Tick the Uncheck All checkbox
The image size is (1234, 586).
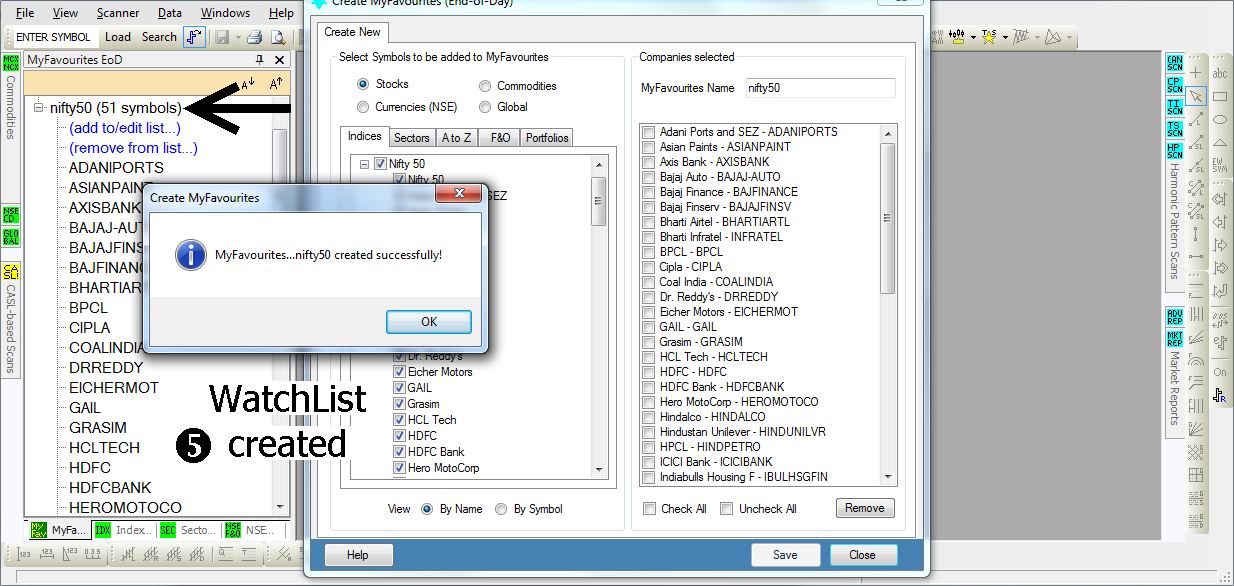pos(727,509)
